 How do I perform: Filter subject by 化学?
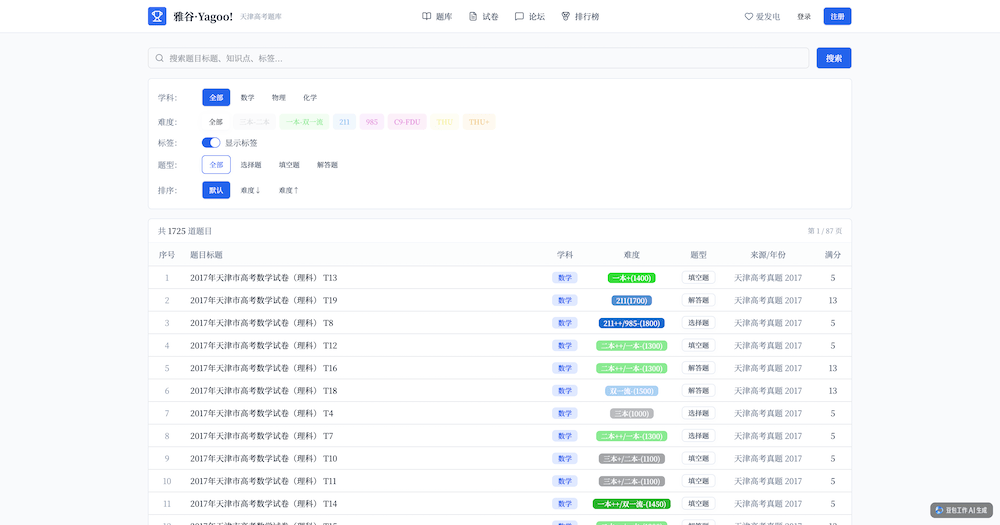pos(310,98)
